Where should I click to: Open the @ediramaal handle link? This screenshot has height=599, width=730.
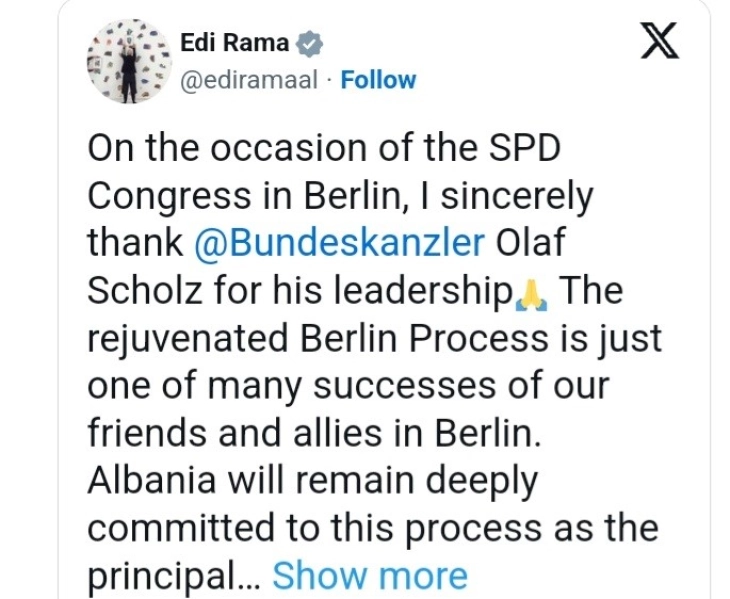coord(254,80)
